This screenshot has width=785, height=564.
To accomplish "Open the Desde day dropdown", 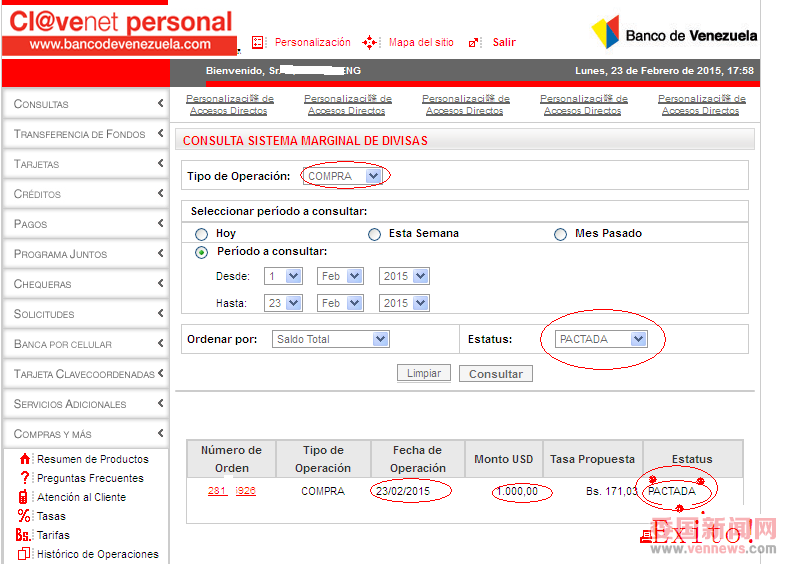I will [x=283, y=276].
